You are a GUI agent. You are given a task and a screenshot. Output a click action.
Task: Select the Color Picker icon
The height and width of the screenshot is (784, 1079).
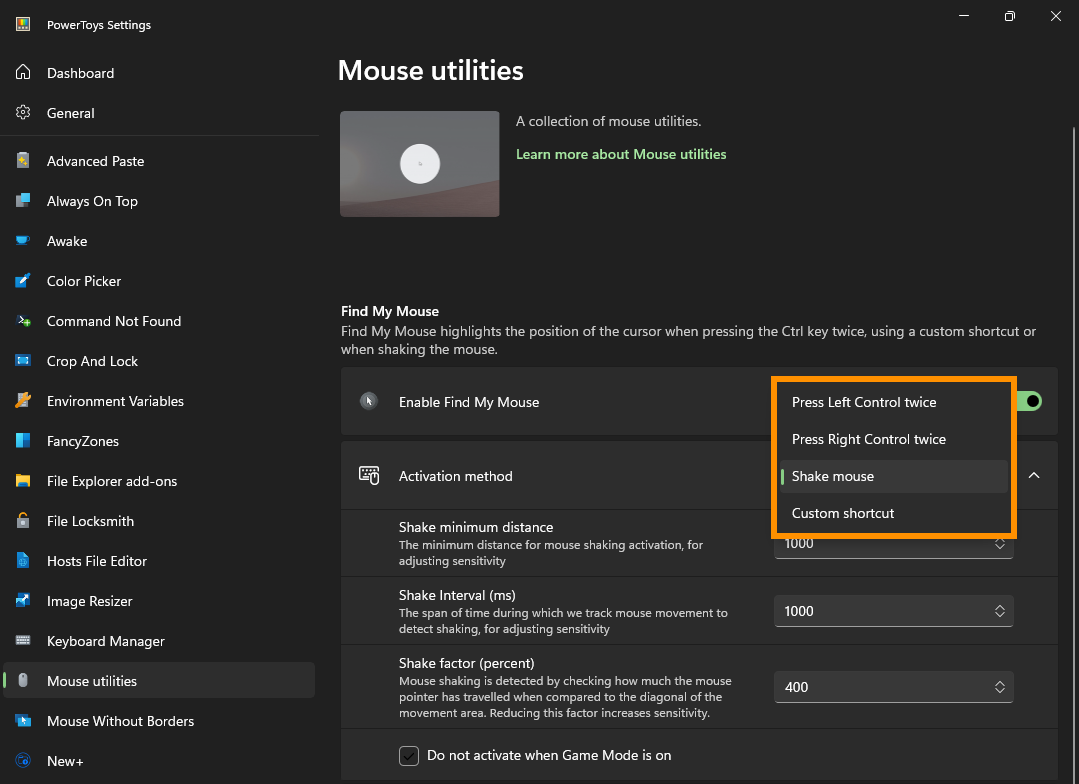(x=23, y=280)
